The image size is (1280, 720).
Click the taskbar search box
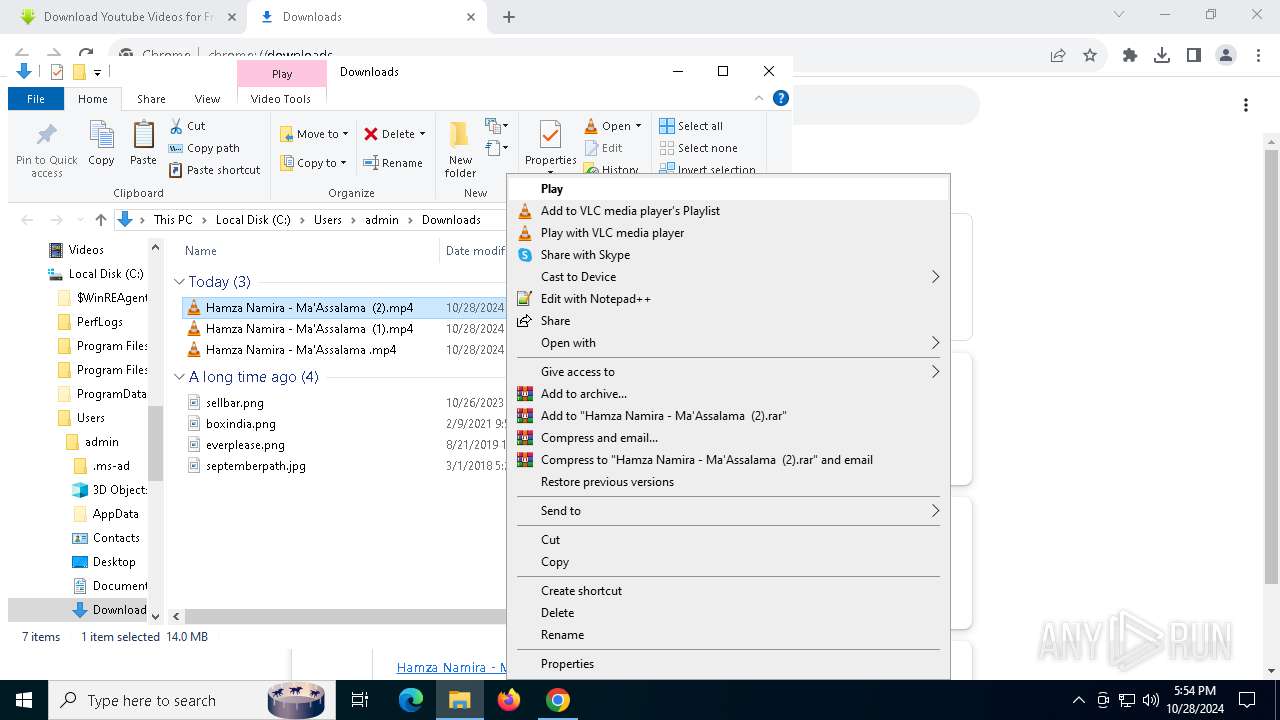pyautogui.click(x=193, y=701)
